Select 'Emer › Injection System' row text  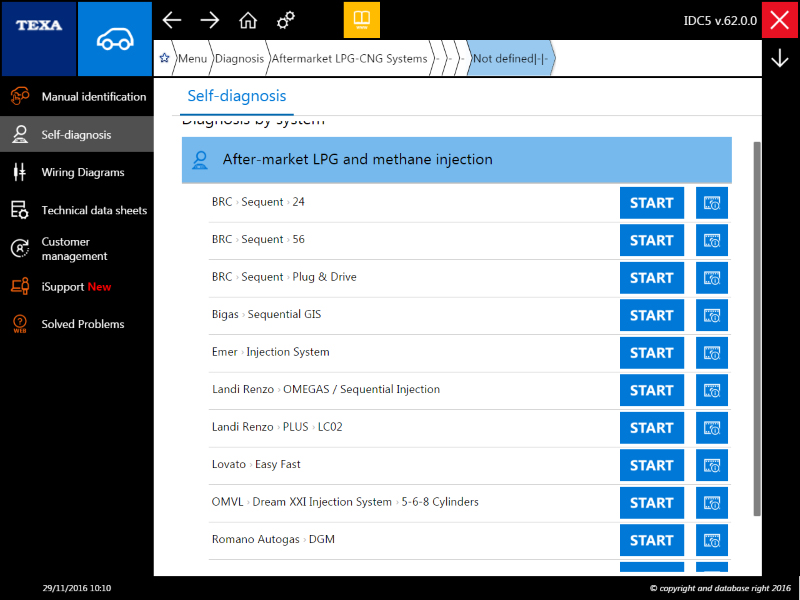(x=270, y=352)
